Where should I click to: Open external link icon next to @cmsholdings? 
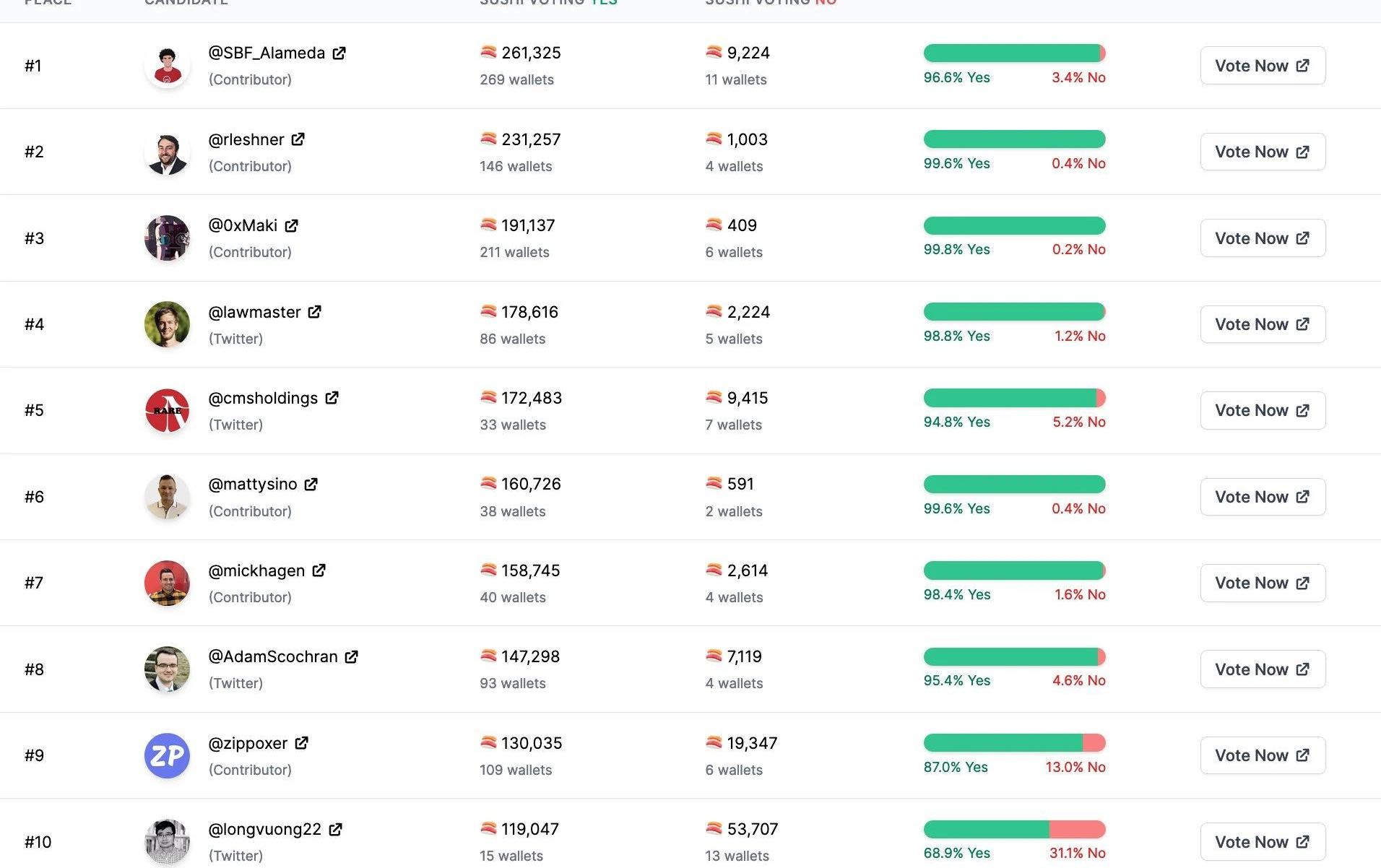pos(332,398)
